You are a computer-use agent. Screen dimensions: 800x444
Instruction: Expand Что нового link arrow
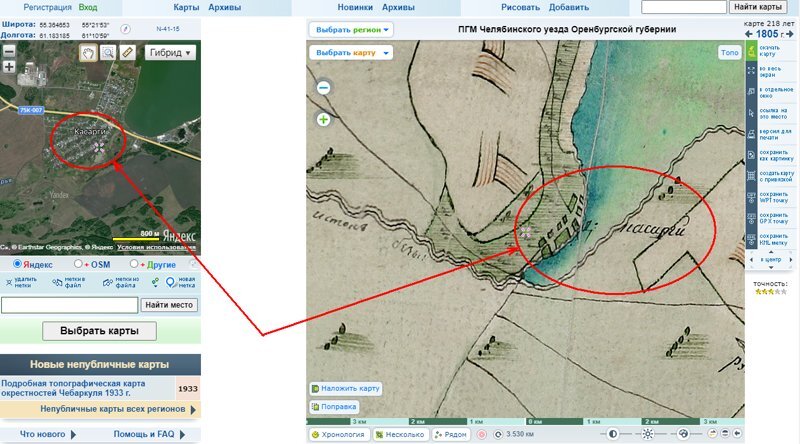[x=73, y=435]
